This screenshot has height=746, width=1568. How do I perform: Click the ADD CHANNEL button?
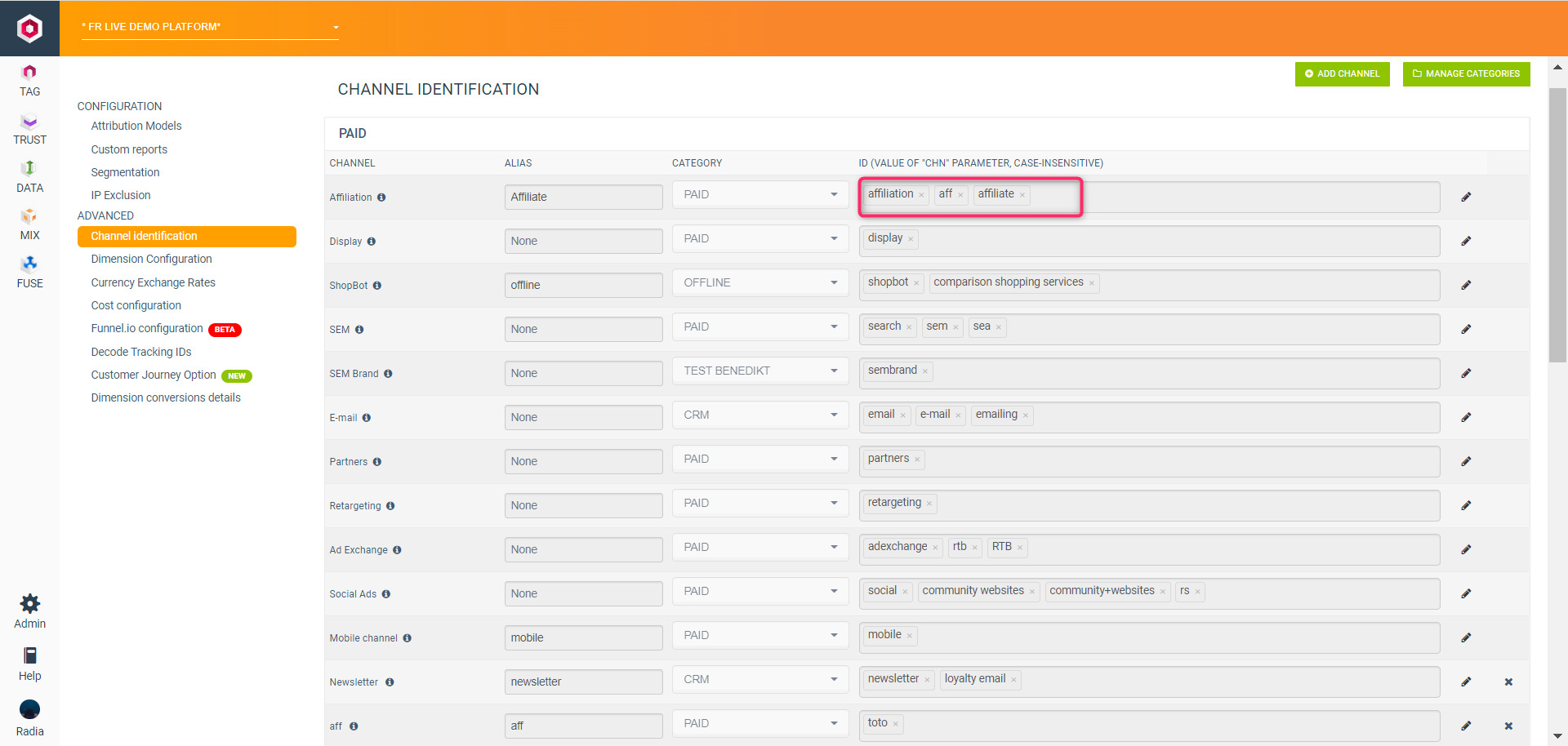(x=1342, y=73)
